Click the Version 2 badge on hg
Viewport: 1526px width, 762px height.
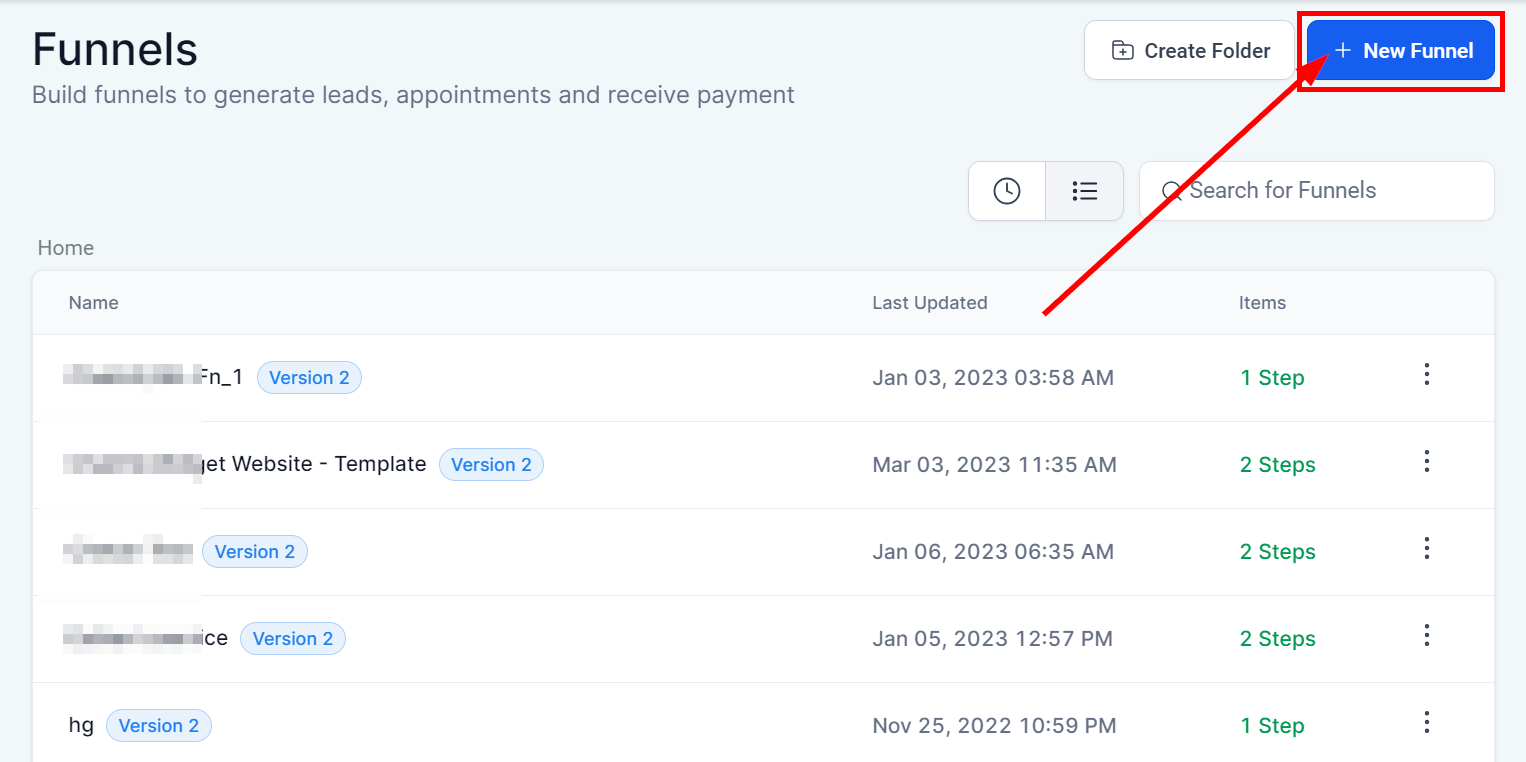click(x=159, y=726)
